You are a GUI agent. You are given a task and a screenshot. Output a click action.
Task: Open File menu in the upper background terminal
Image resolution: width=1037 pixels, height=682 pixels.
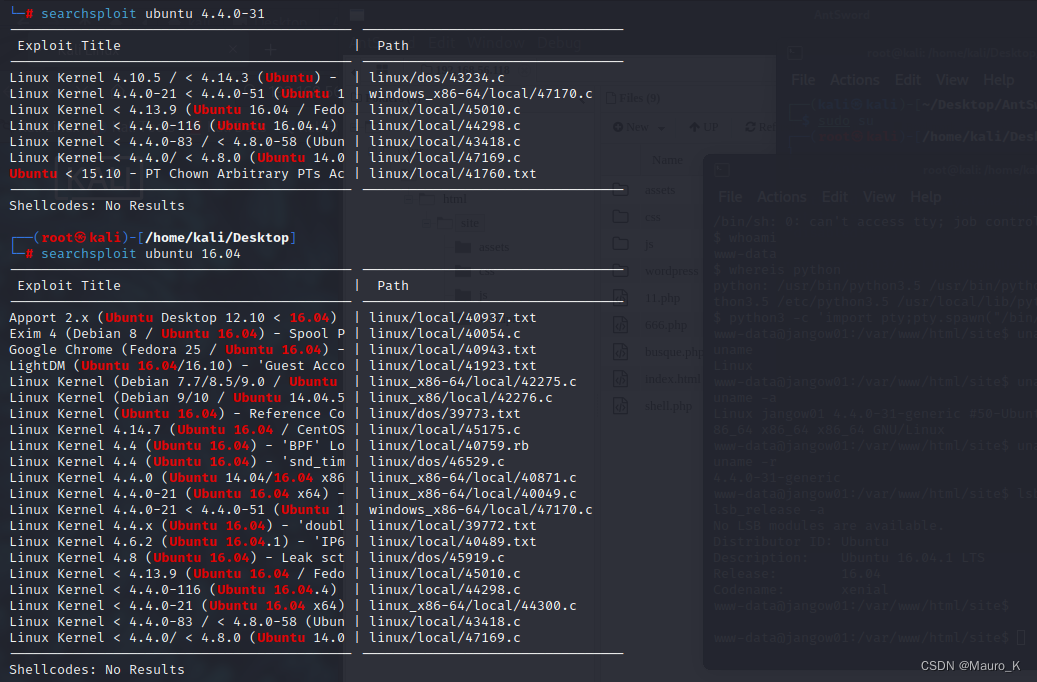(x=803, y=80)
